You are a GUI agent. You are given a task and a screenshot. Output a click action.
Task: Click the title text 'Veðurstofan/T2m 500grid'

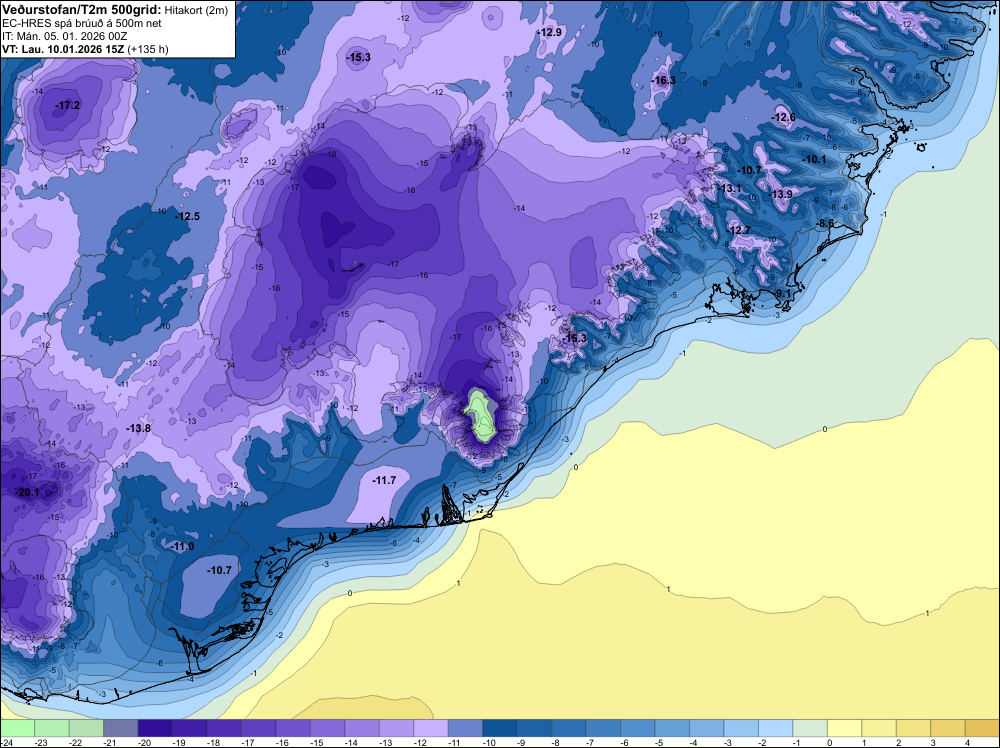coord(81,10)
